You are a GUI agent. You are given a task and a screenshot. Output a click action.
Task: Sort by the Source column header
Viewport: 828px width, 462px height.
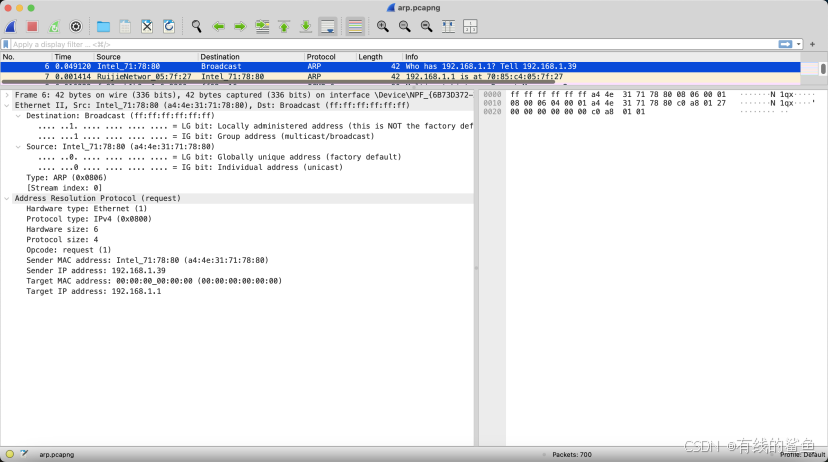point(146,56)
